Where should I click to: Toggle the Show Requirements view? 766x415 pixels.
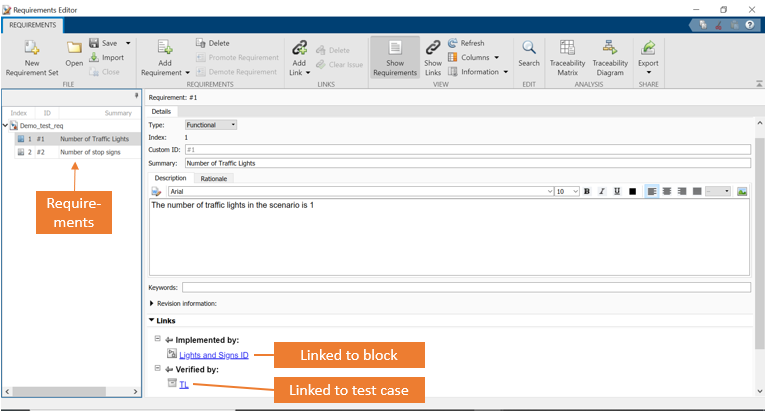coord(394,55)
